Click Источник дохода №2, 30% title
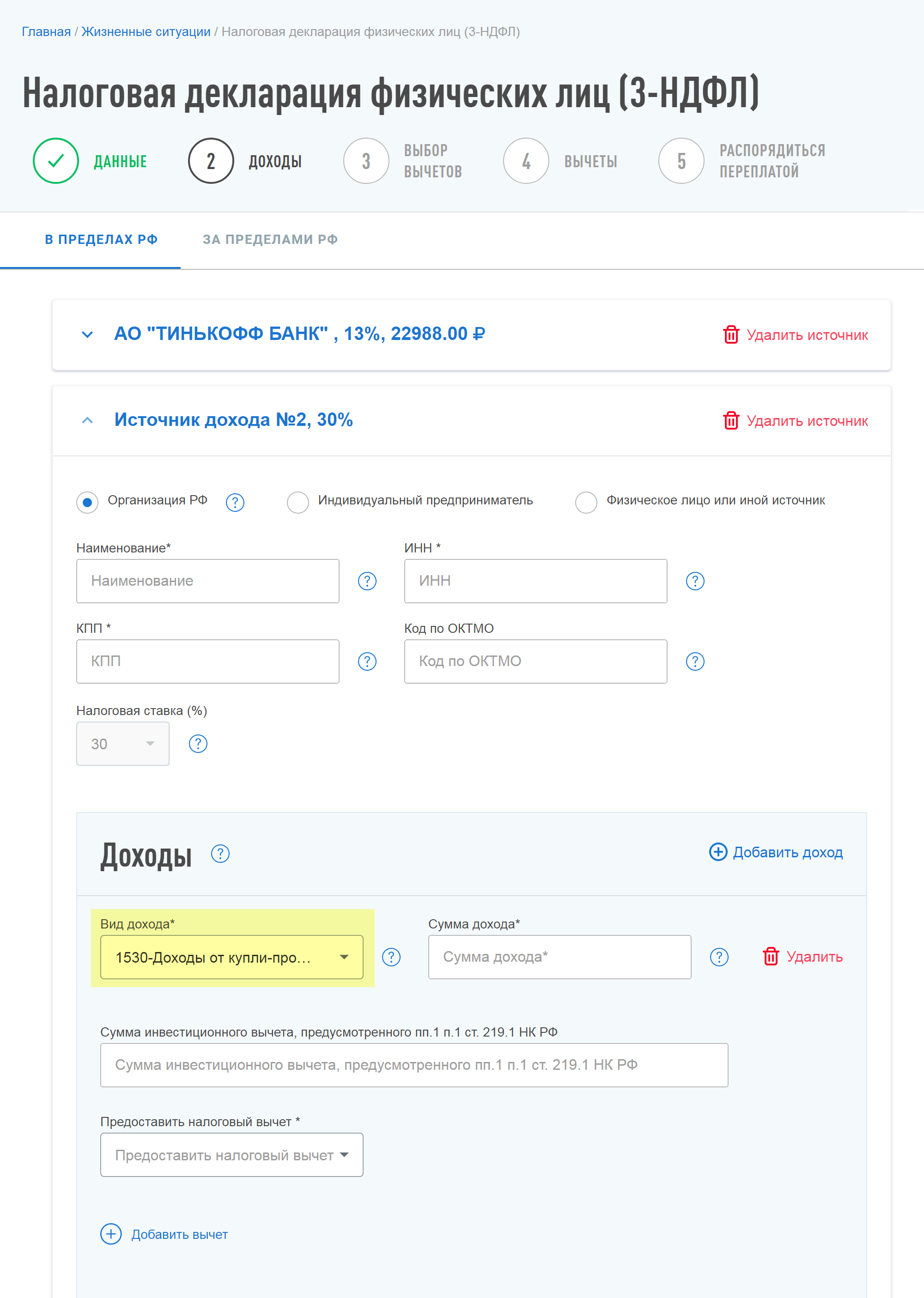The height and width of the screenshot is (1298, 924). tap(233, 419)
